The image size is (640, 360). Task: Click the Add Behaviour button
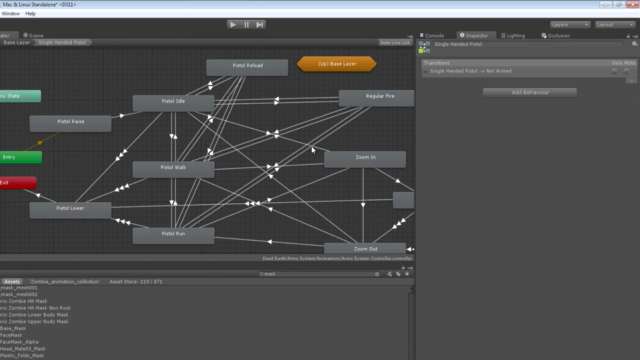click(x=530, y=92)
